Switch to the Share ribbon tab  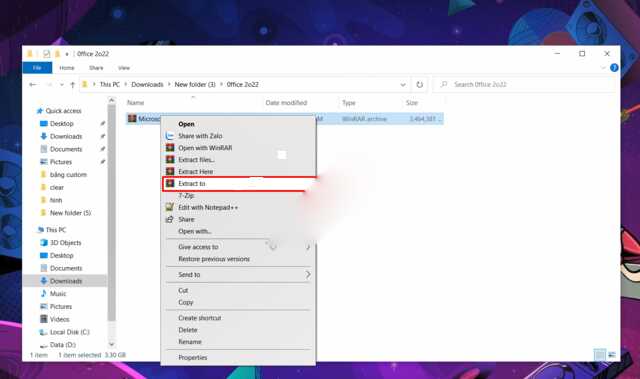(x=96, y=68)
